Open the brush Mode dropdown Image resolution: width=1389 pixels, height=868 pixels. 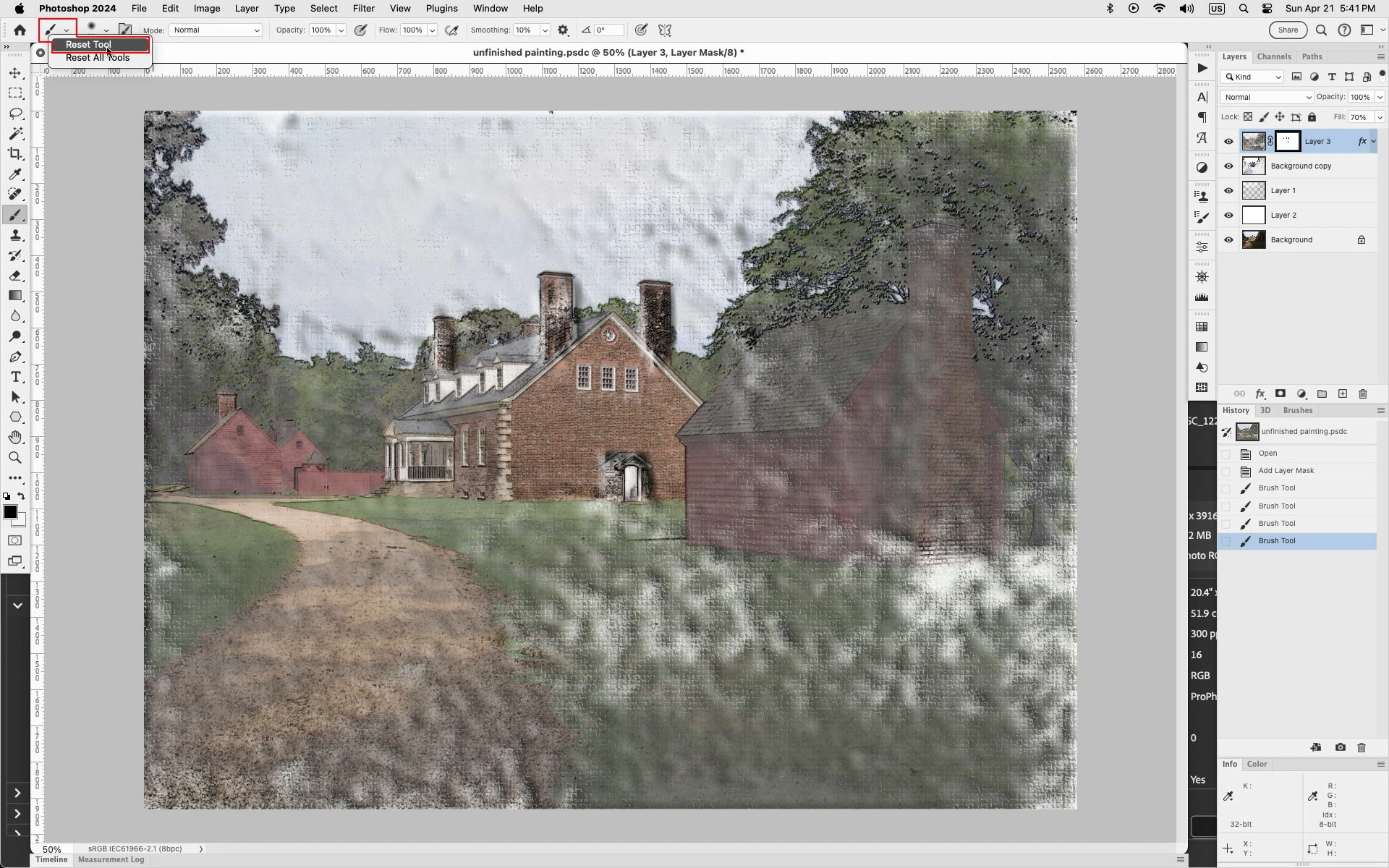coord(216,30)
